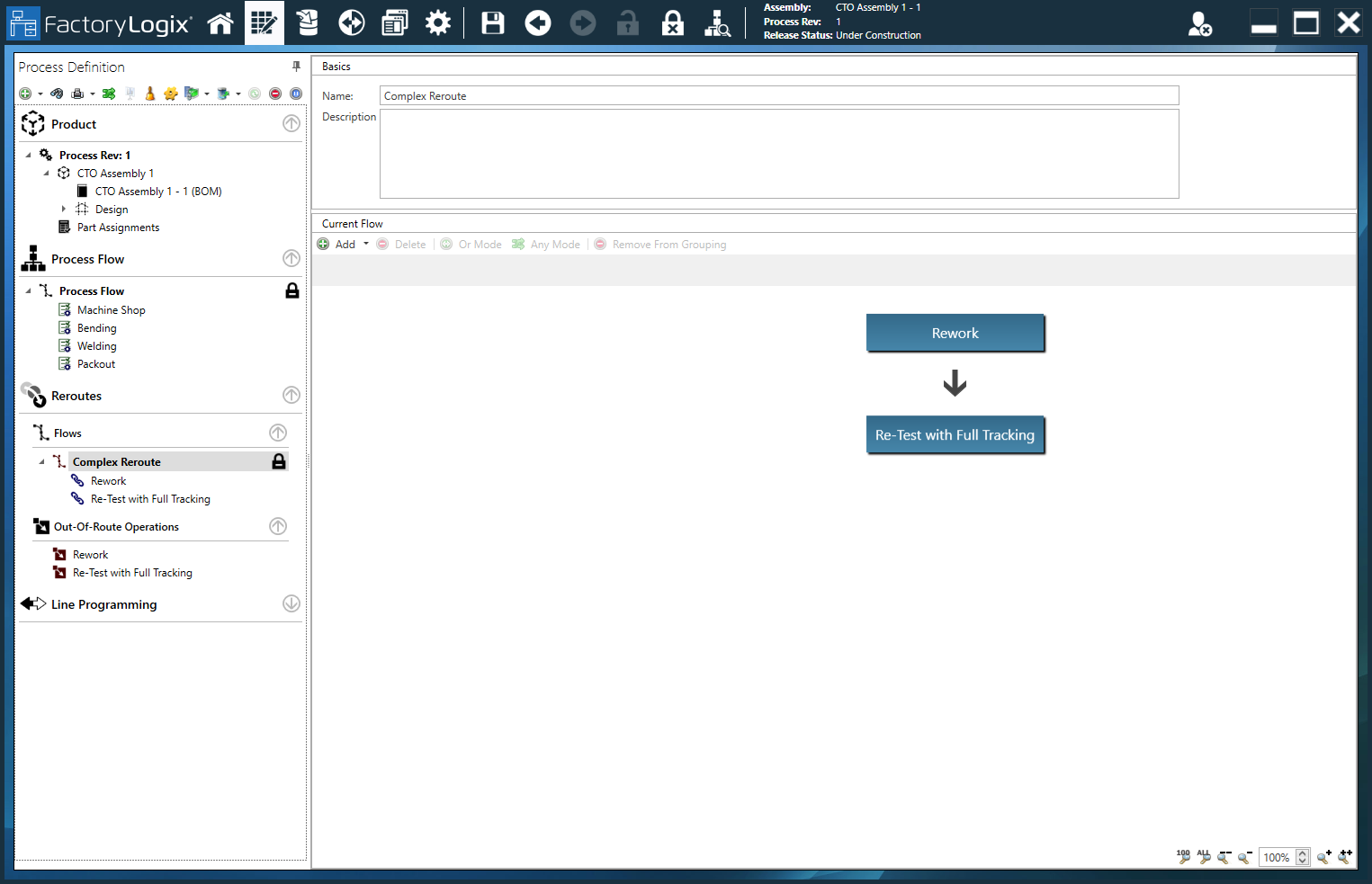Click the Rework block in flow diagram
Viewport: 1372px width, 884px height.
955,333
